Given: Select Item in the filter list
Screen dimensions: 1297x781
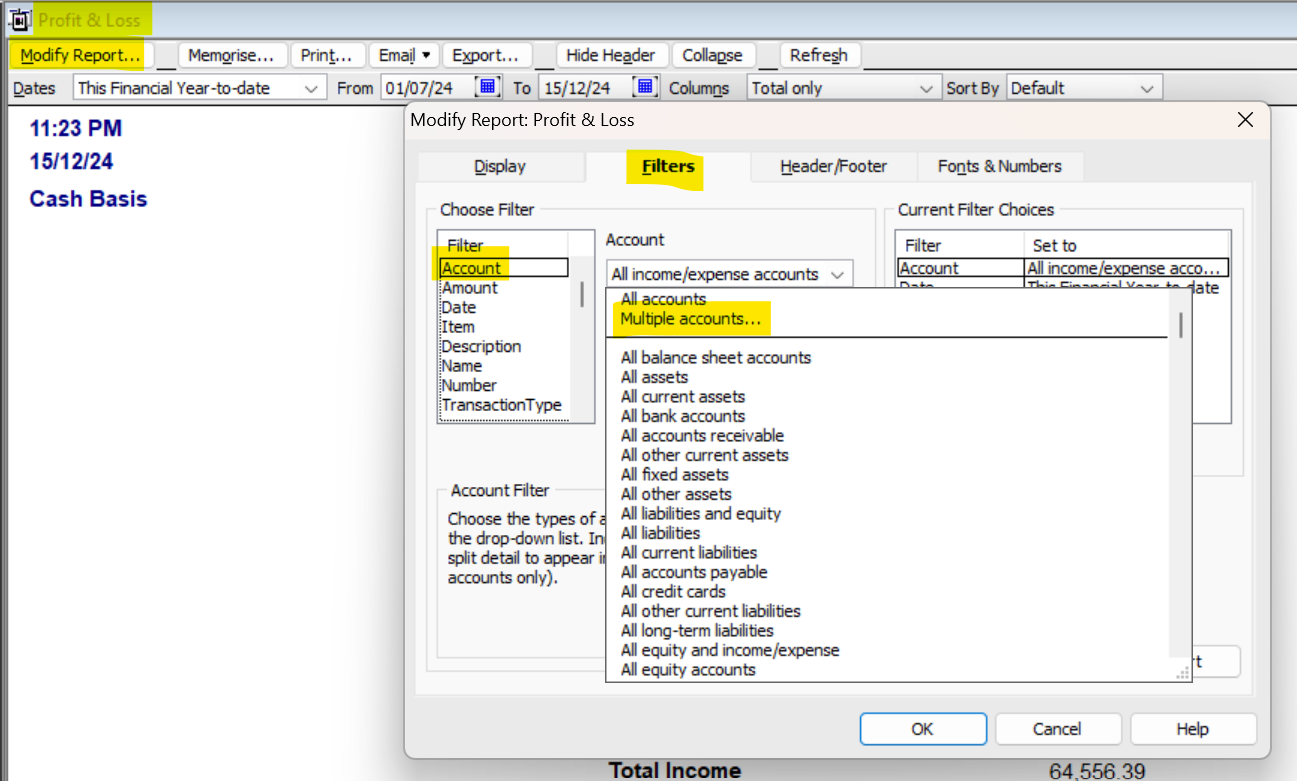Looking at the screenshot, I should (504, 327).
